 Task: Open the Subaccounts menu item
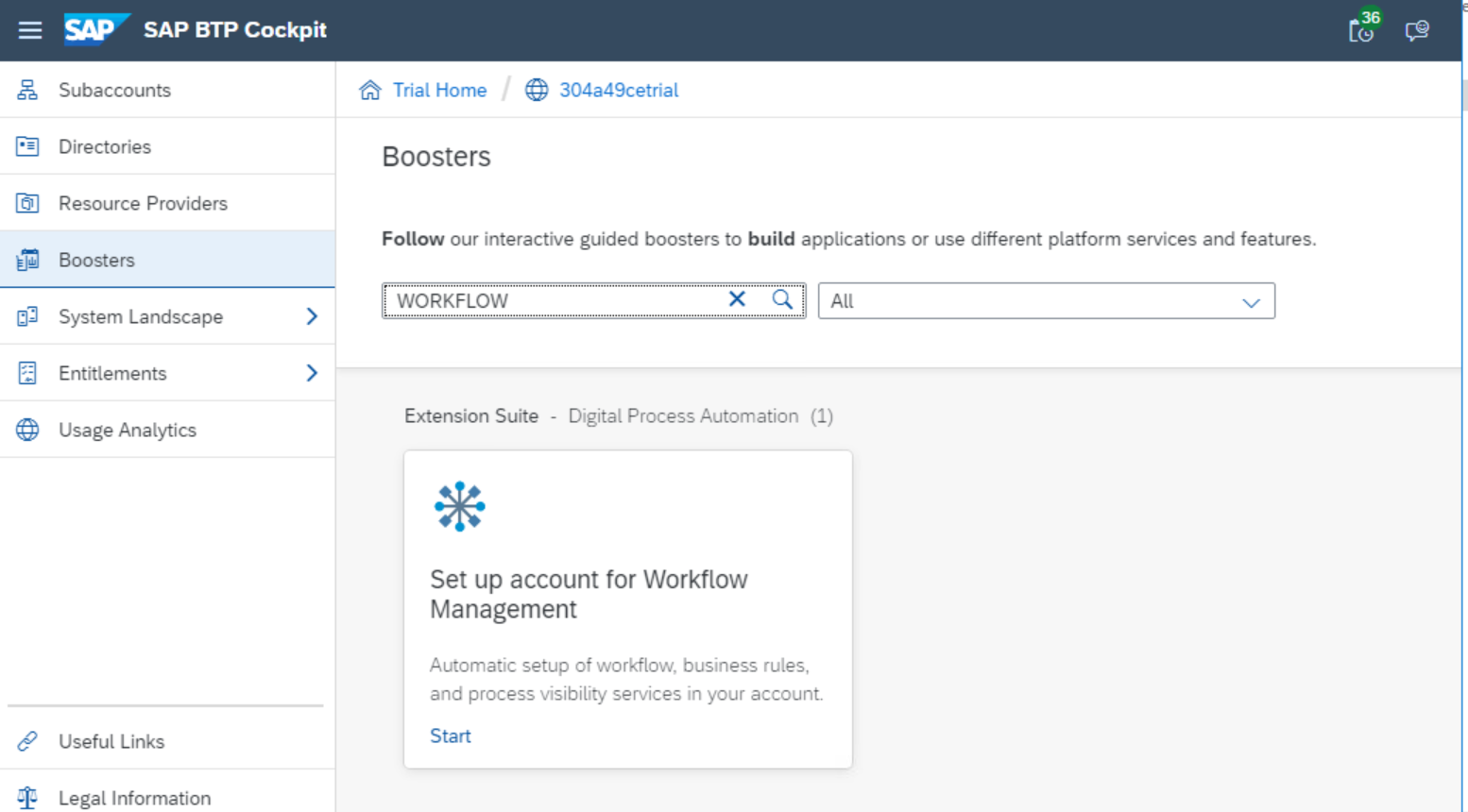pyautogui.click(x=167, y=90)
